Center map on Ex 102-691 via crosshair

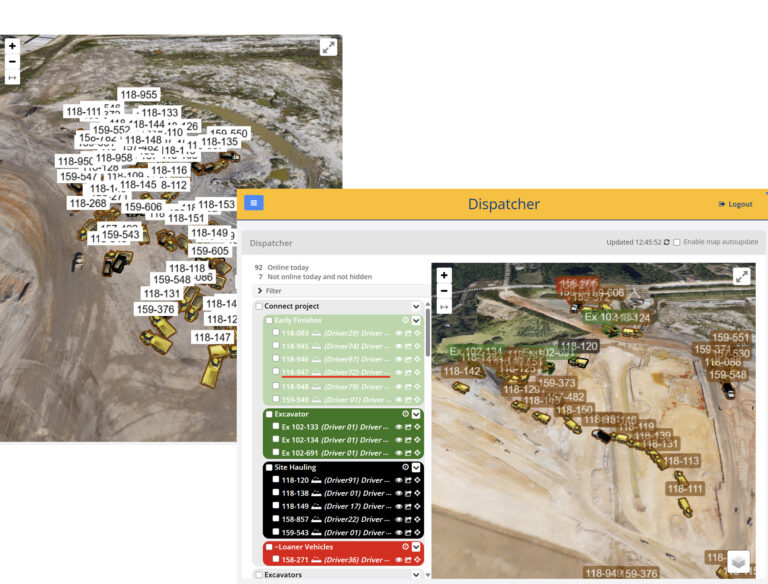coord(417,453)
